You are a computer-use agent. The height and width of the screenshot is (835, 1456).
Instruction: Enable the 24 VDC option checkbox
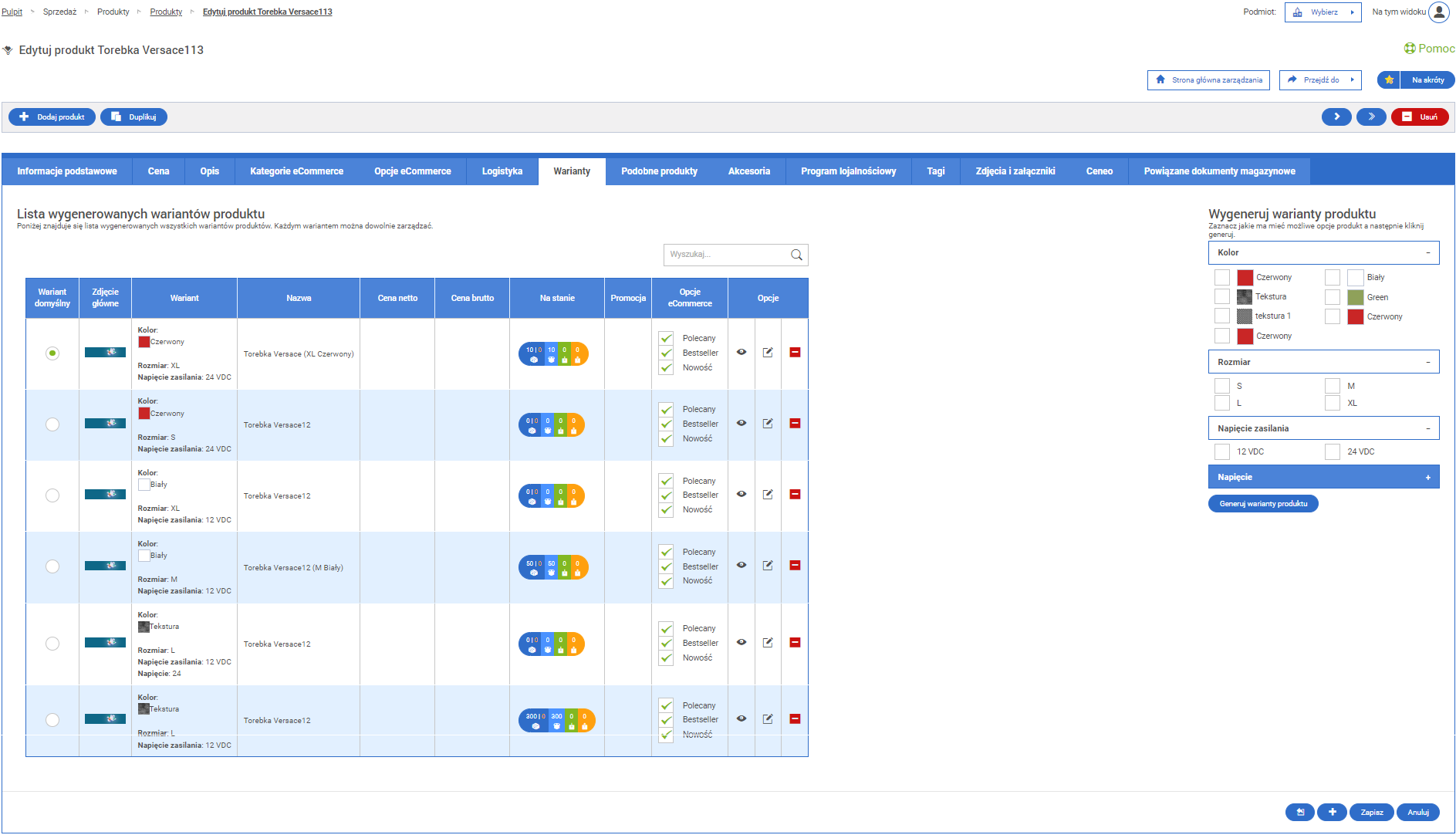[1333, 452]
